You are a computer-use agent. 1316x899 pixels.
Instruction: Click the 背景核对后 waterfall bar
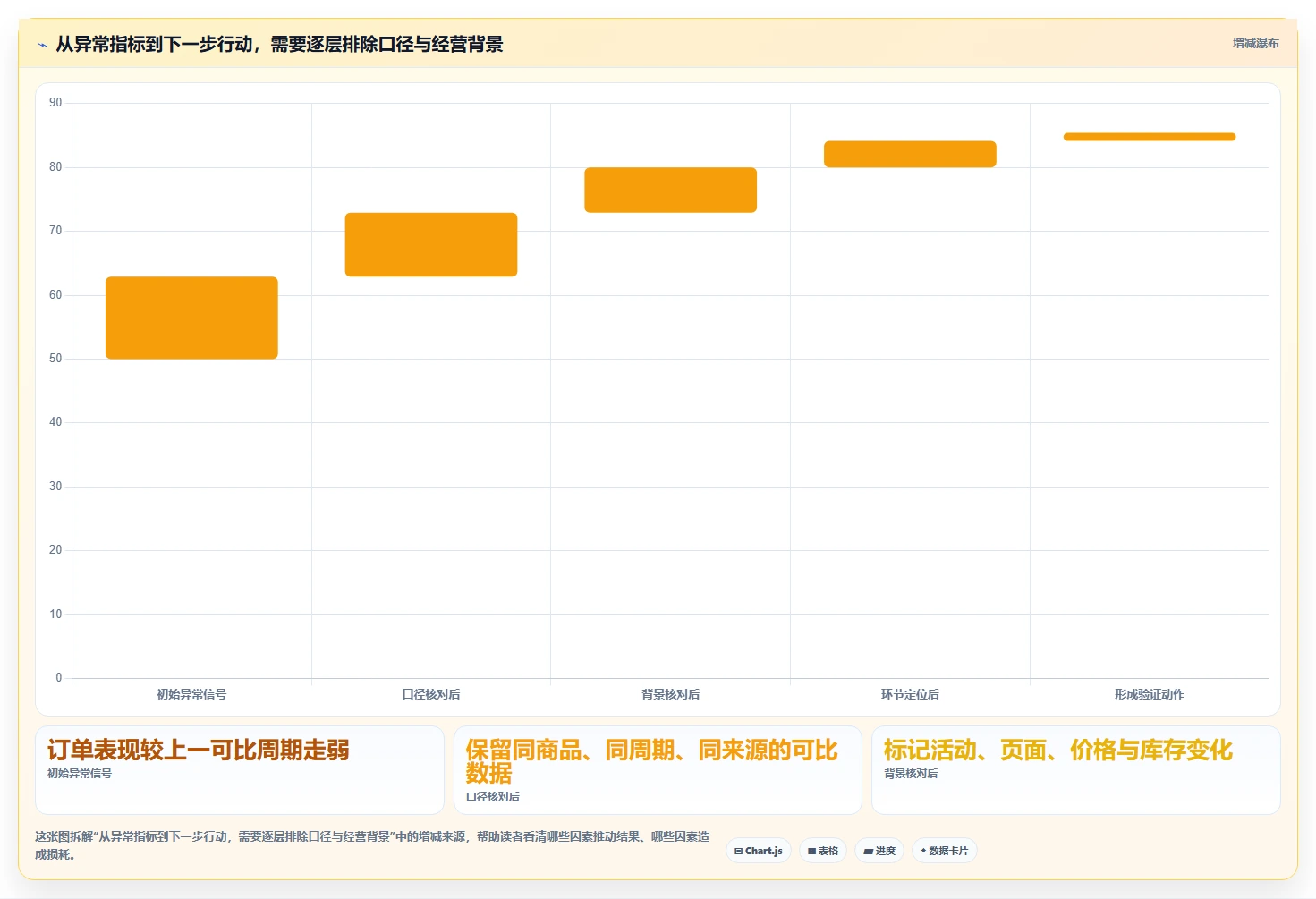click(x=671, y=190)
